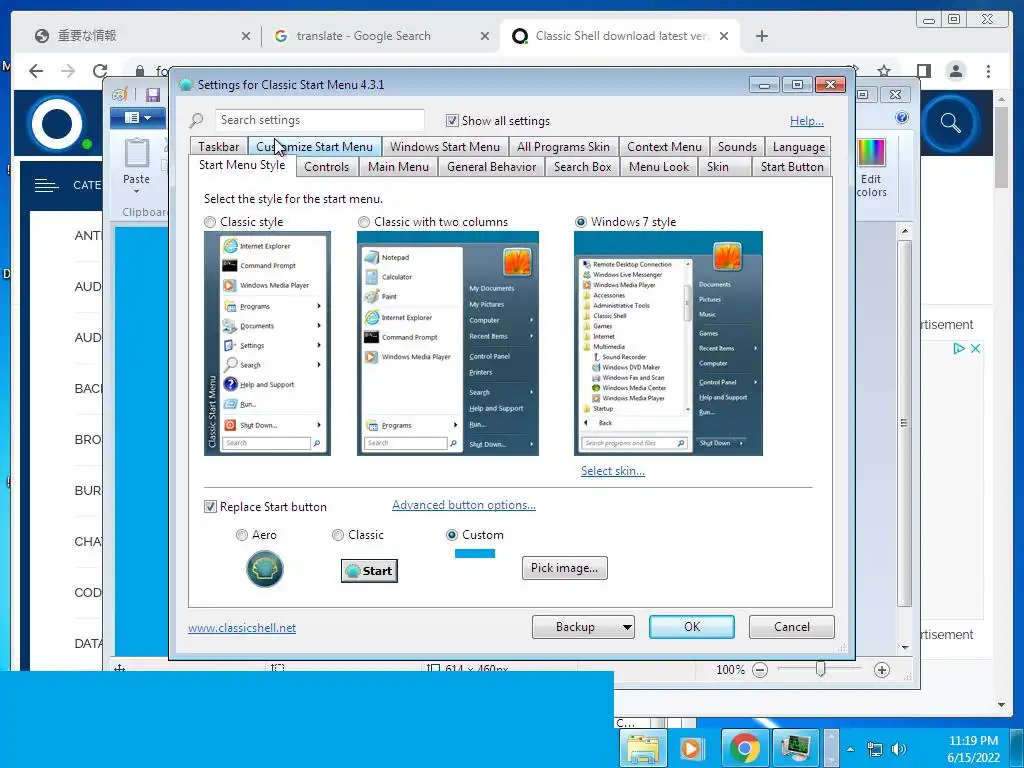Bookmark this page with the star icon
Screen dimensions: 1024x768
coord(884,71)
